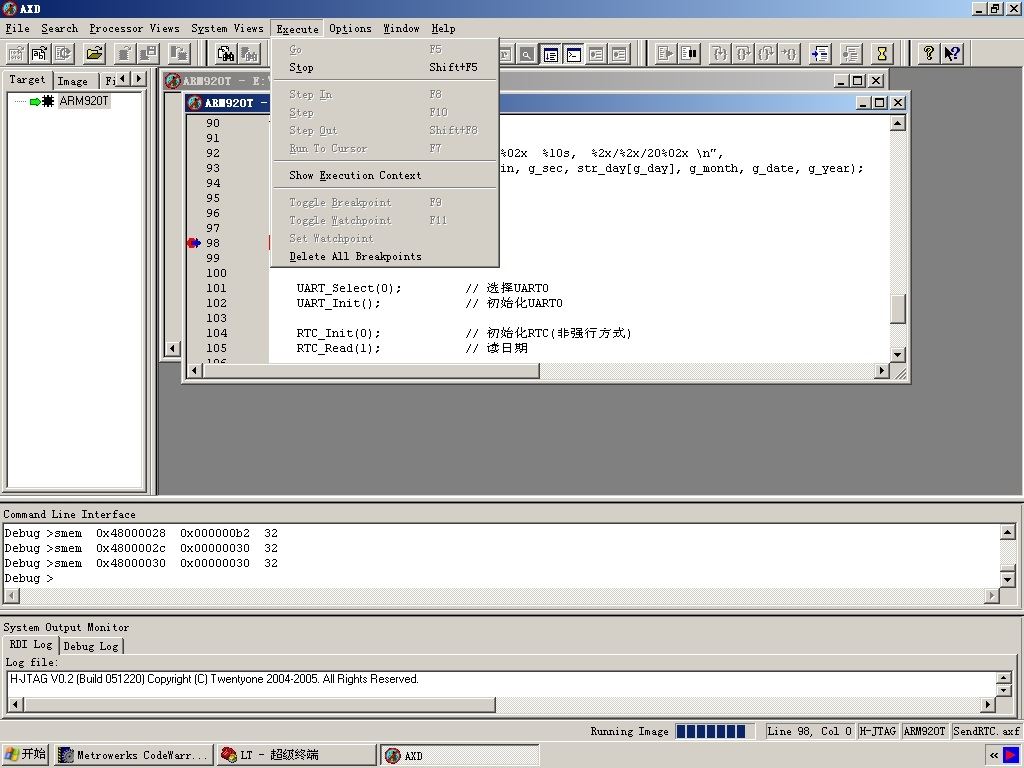The width and height of the screenshot is (1024, 768).
Task: Click the Load Image toolbar icon
Action: 16,54
